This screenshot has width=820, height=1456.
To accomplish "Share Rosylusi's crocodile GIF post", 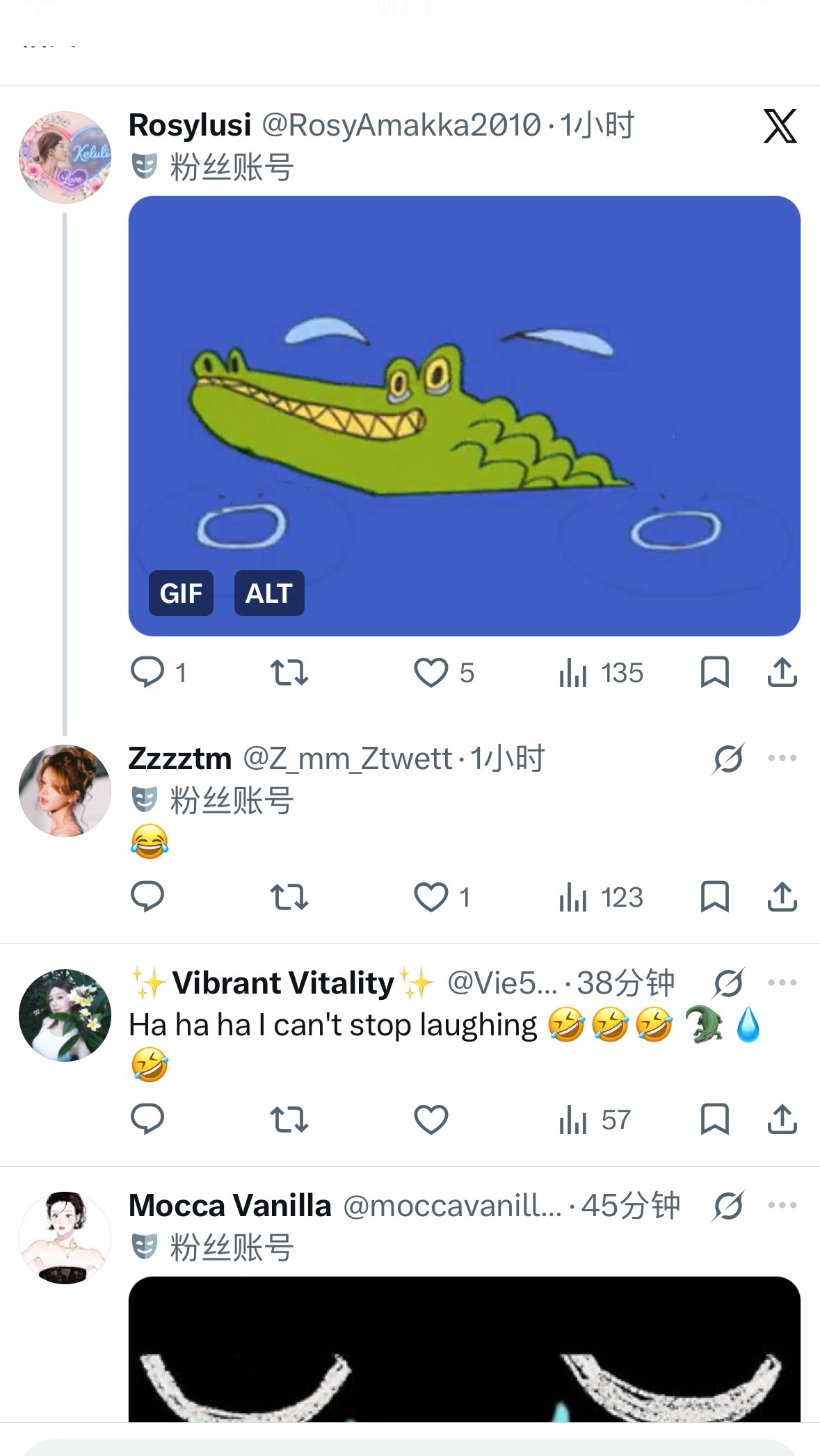I will pyautogui.click(x=782, y=672).
